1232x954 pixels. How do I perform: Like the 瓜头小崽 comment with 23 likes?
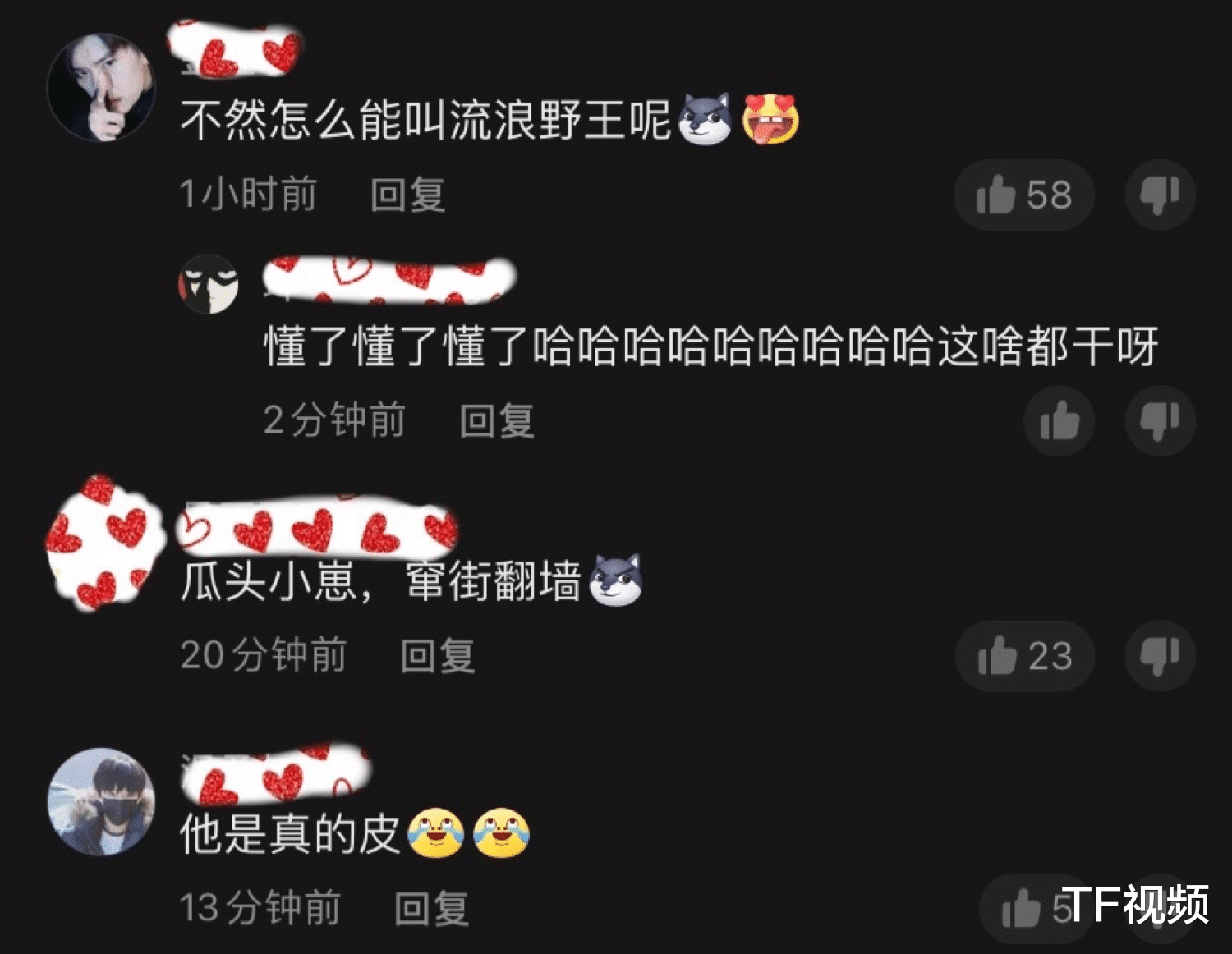coord(1025,656)
